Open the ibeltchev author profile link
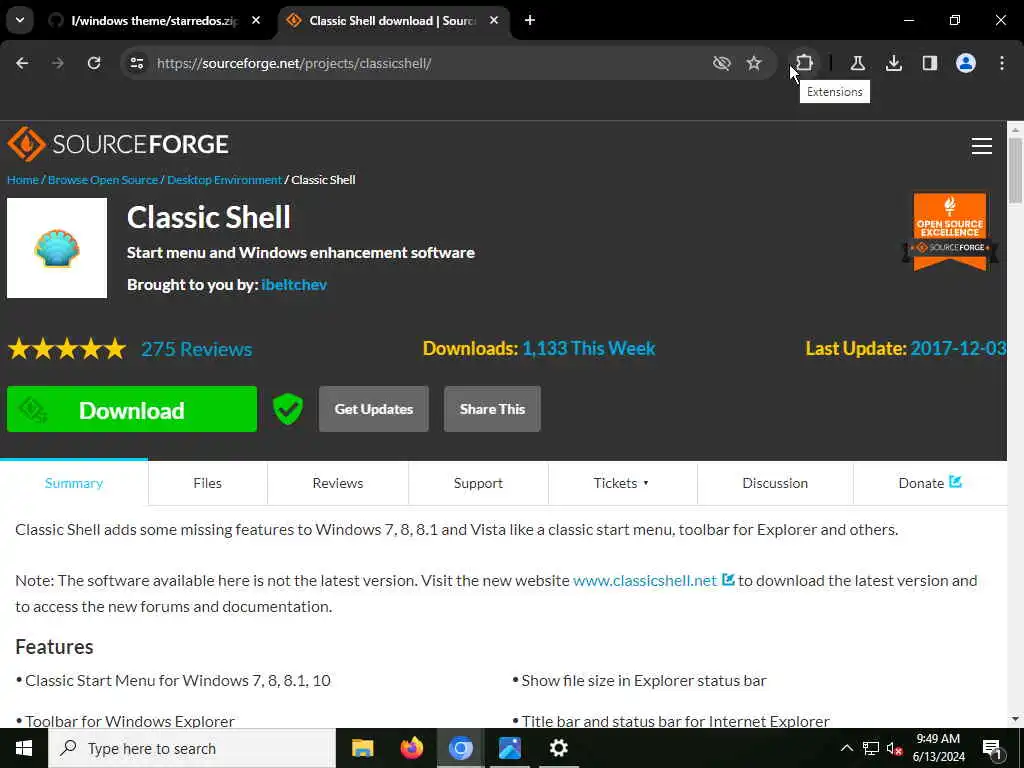Viewport: 1024px width, 768px height. point(294,285)
